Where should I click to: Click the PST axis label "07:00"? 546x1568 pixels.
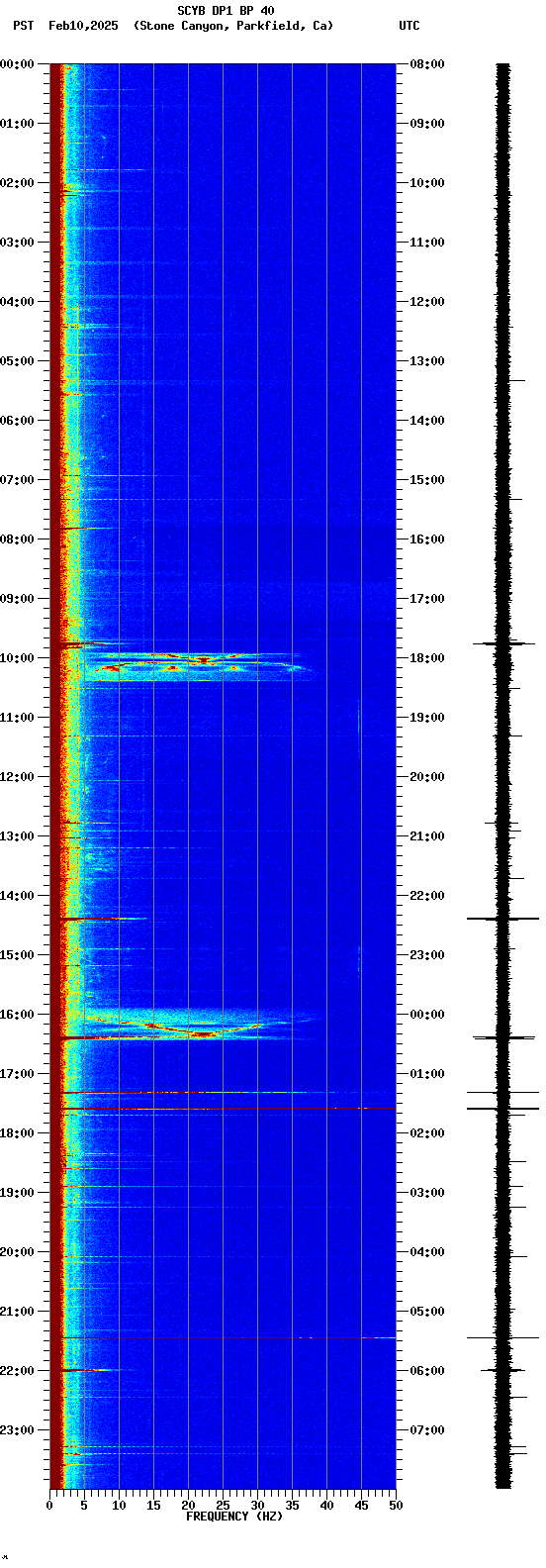click(18, 480)
